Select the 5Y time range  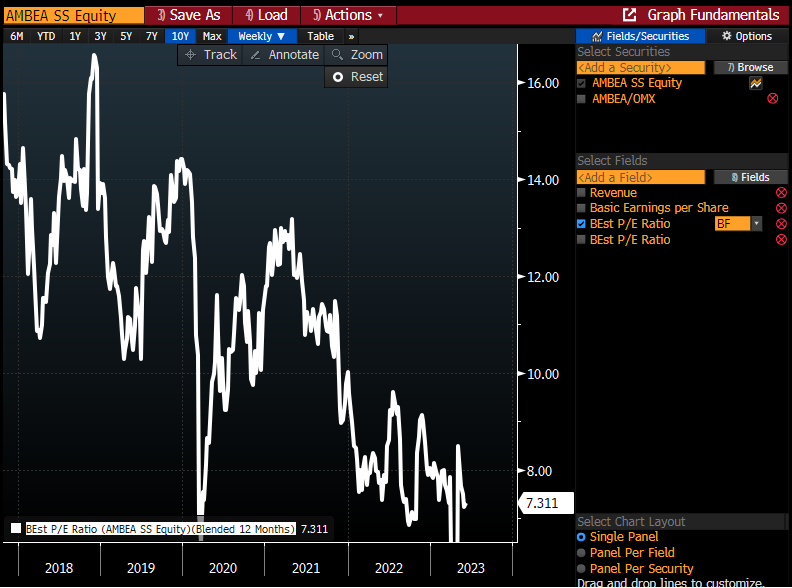[x=126, y=36]
